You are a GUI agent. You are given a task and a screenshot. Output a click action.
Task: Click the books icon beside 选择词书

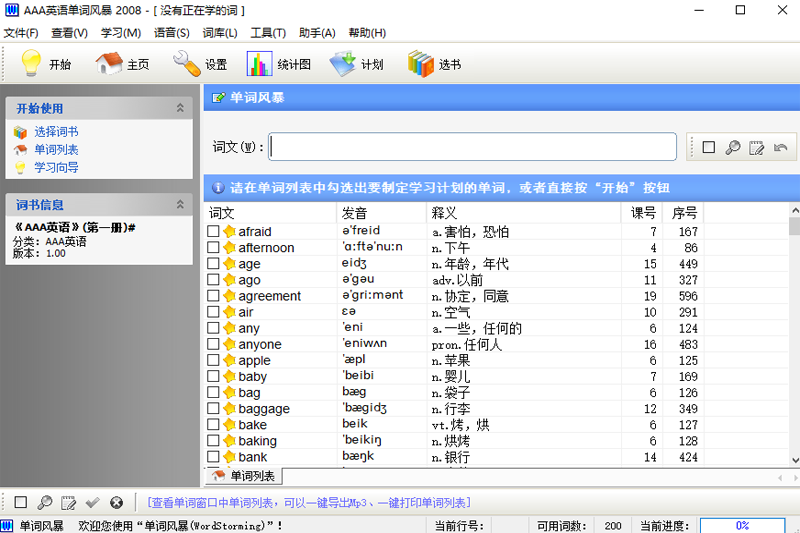pyautogui.click(x=20, y=132)
